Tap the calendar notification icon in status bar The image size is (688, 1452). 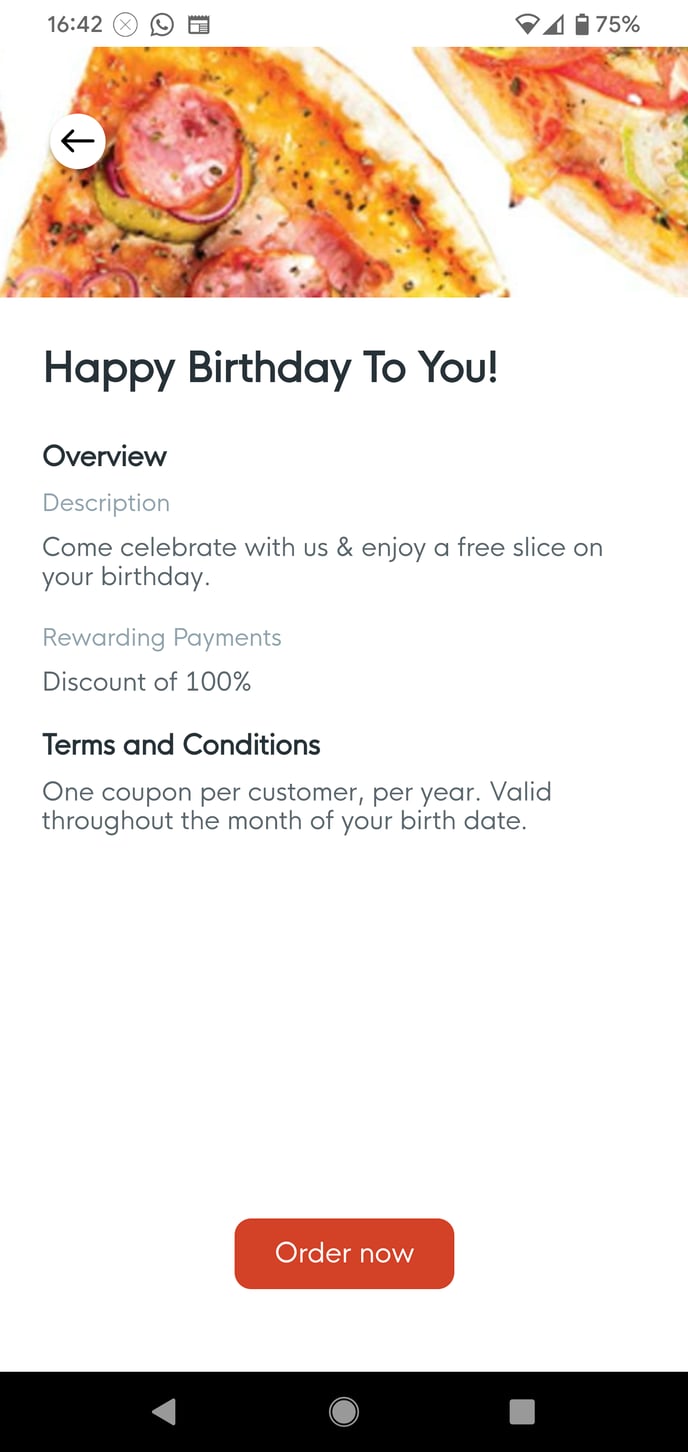199,25
